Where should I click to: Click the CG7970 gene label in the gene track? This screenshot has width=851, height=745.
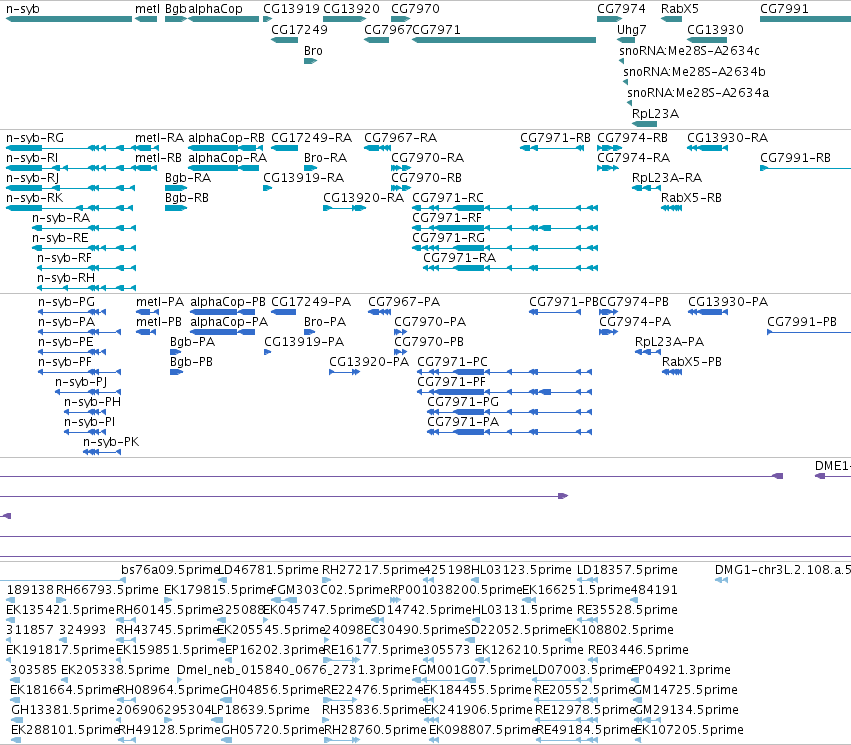[415, 9]
